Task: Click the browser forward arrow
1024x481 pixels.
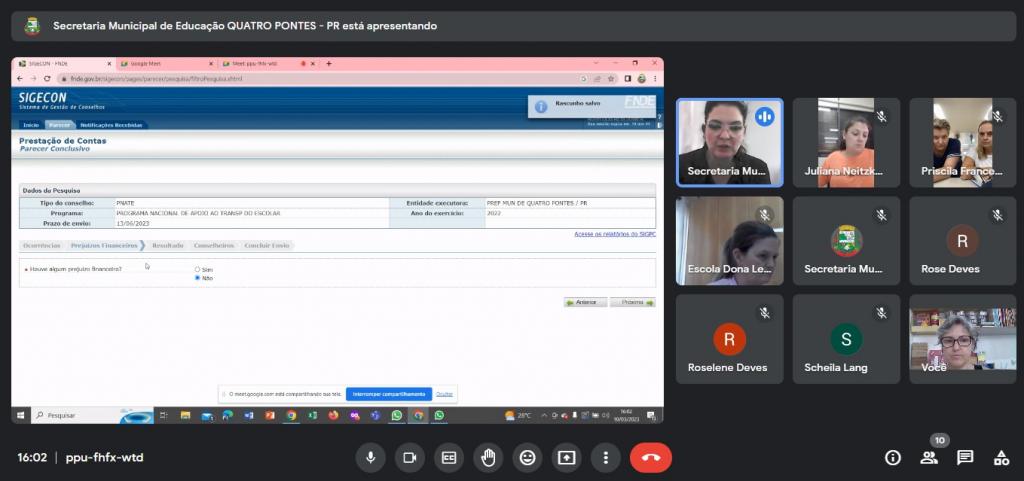Action: click(33, 78)
